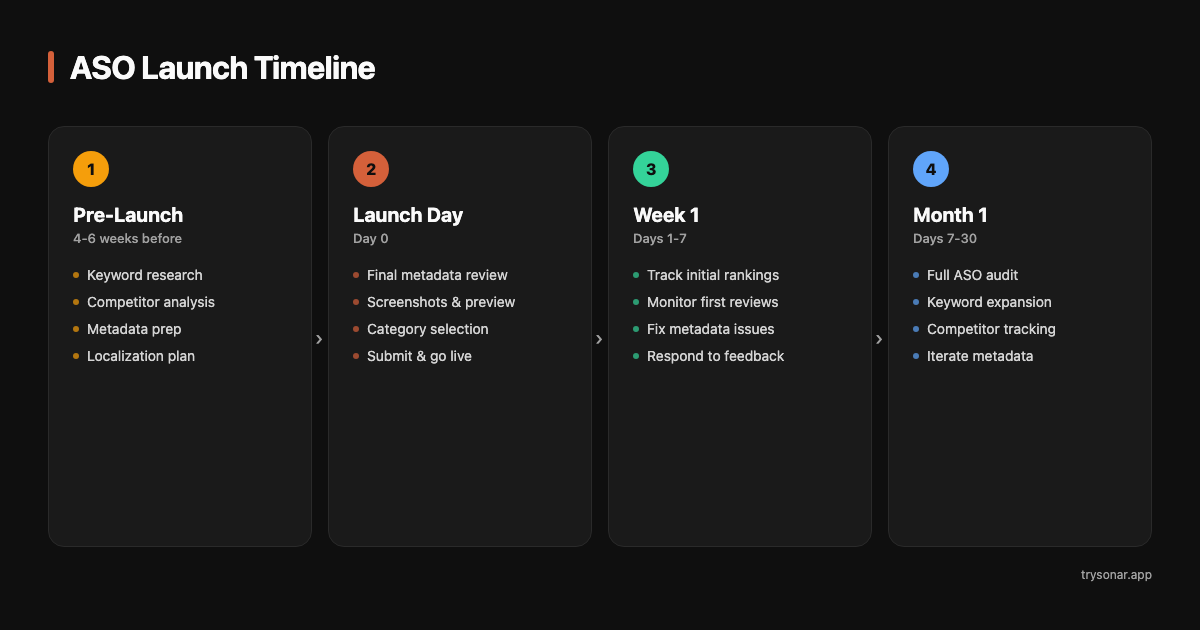1200x630 pixels.
Task: Click the blue bullet beside Full ASO audit
Action: coord(918,274)
